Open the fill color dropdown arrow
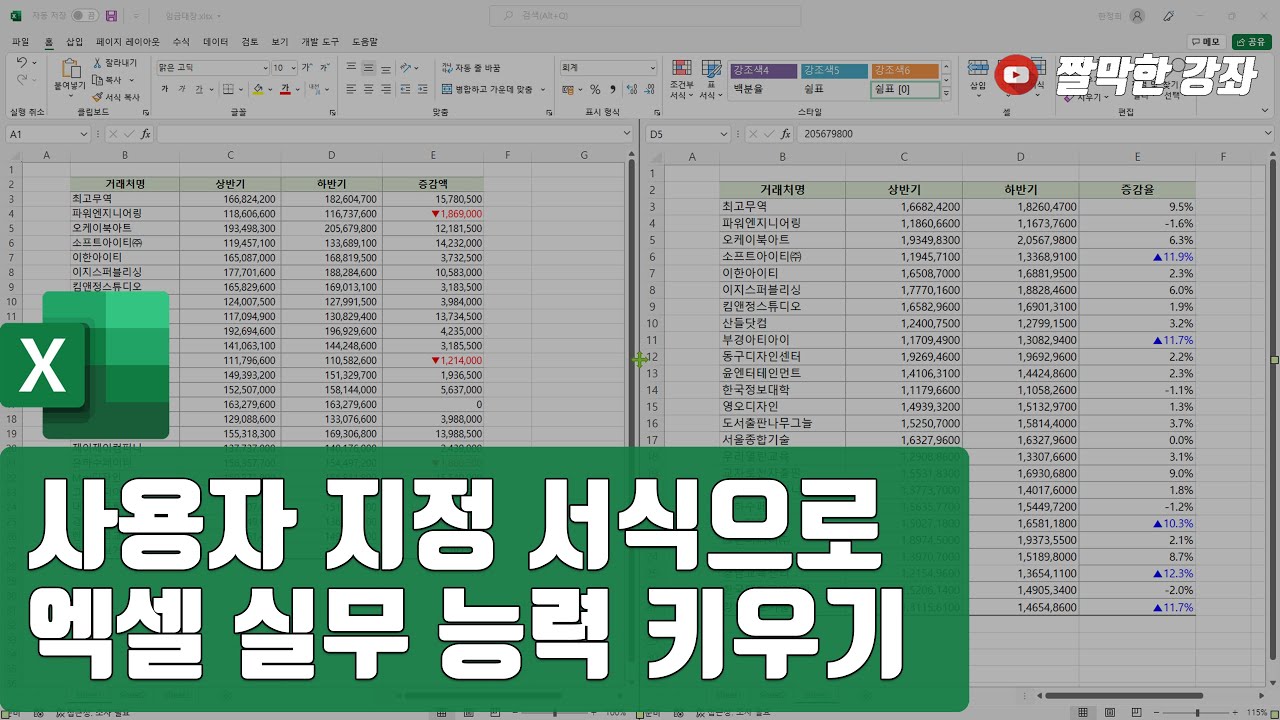Screen dimensions: 1280x720 pos(270,89)
